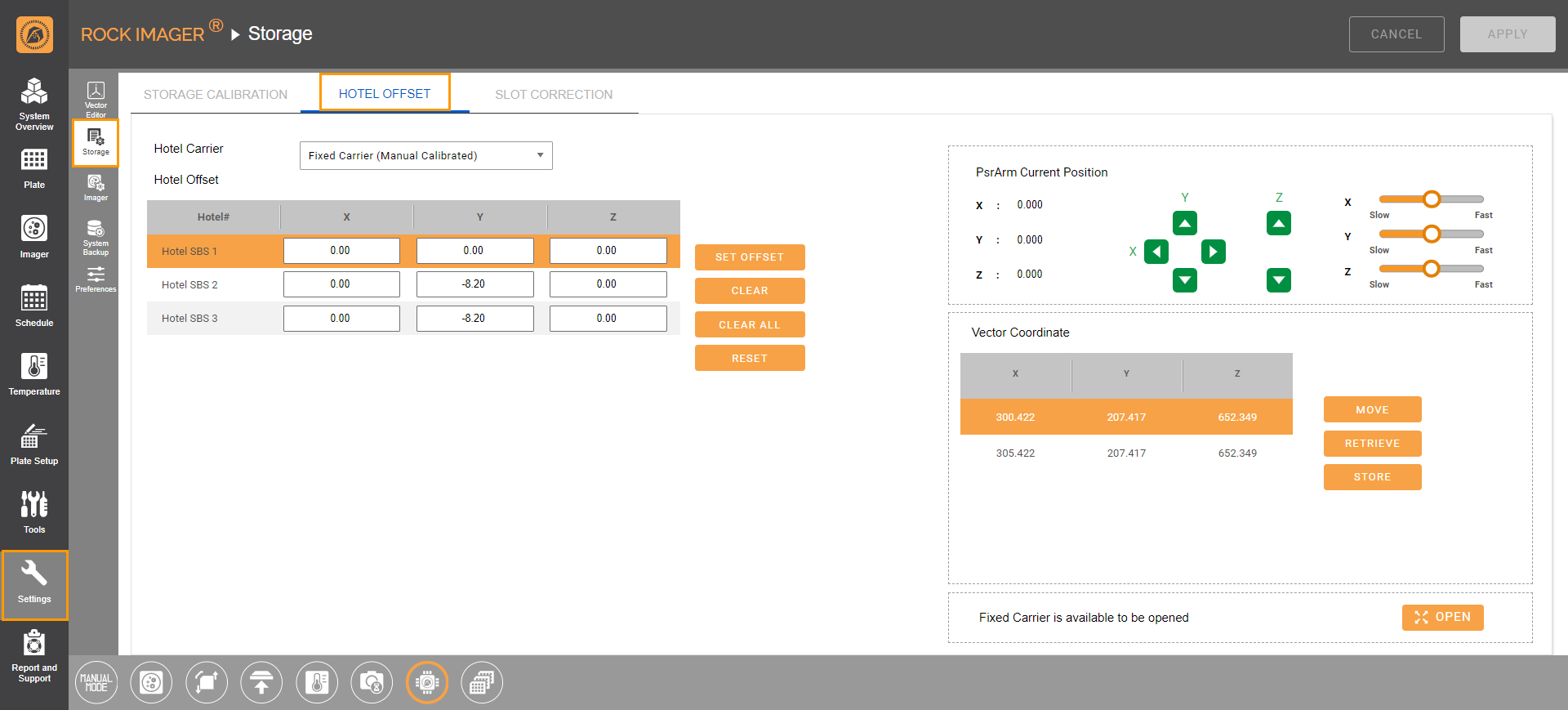Open Plate Setup from left navigation
Image resolution: width=1568 pixels, height=710 pixels.
34,444
